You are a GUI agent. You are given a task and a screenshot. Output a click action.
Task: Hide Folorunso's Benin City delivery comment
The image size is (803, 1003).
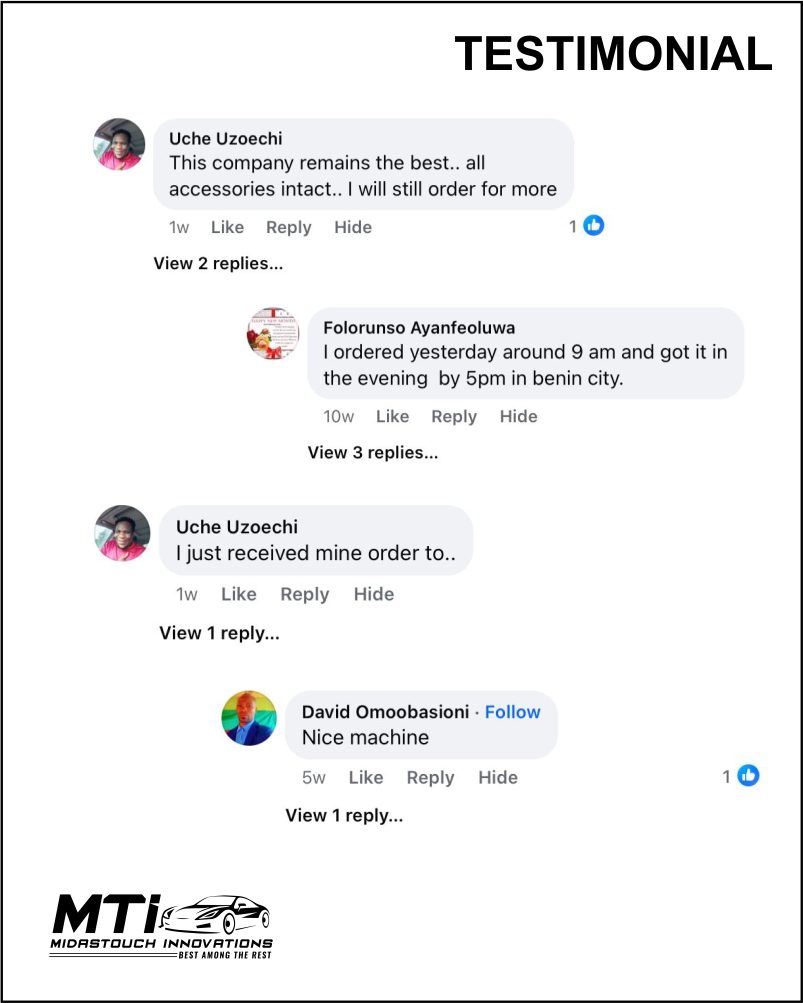[518, 417]
